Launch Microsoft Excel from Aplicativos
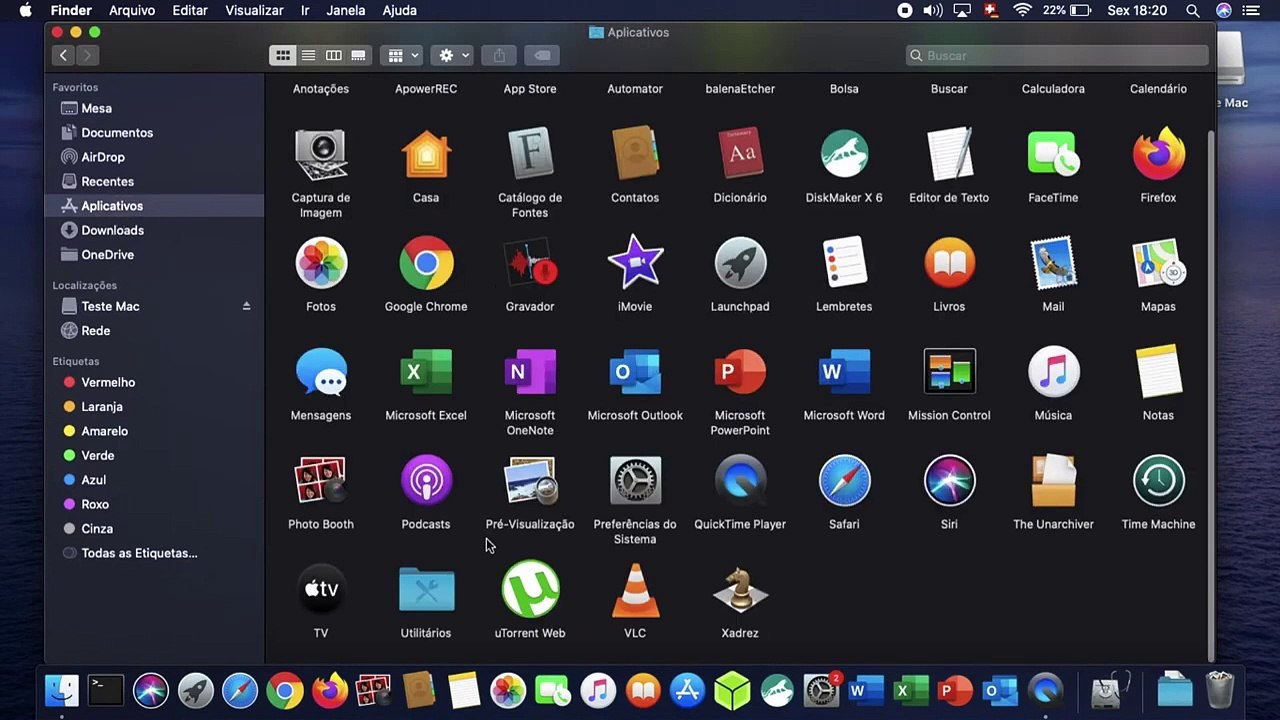The image size is (1280, 720). 426,373
